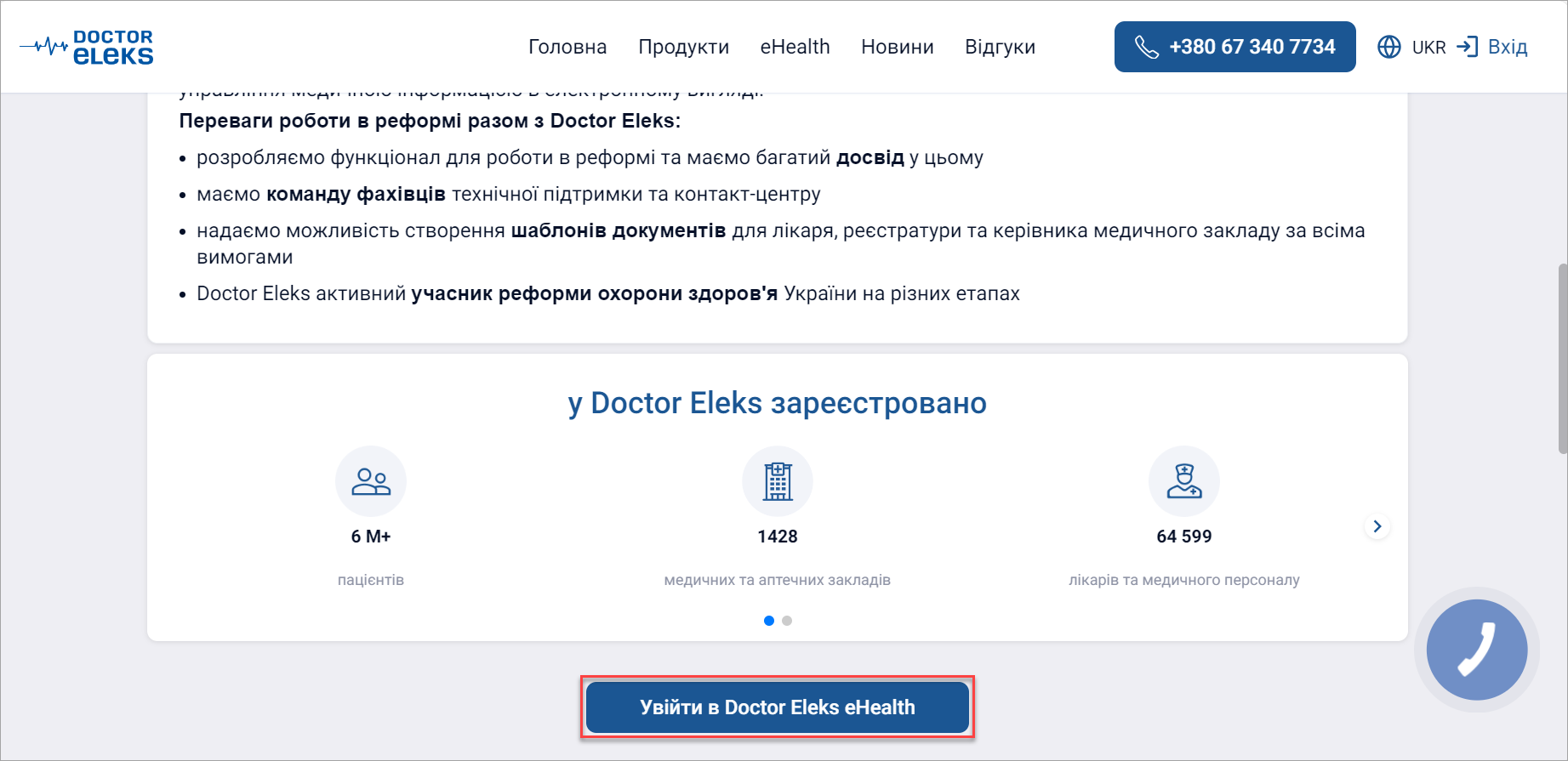Viewport: 1568px width, 761px height.
Task: Click the Doctor Eleks logo
Action: coord(87,47)
